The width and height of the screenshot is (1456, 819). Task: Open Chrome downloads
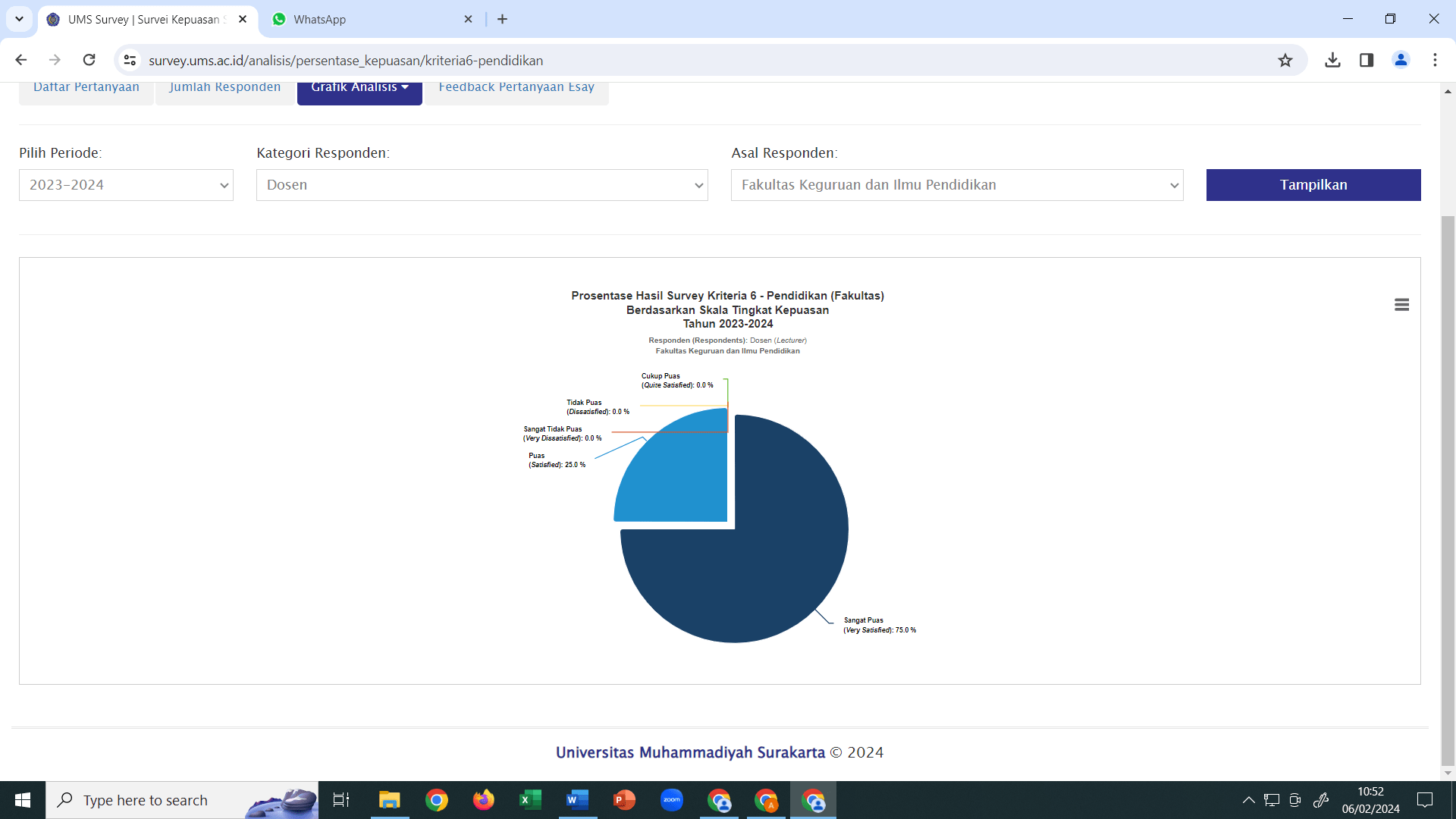(1332, 60)
